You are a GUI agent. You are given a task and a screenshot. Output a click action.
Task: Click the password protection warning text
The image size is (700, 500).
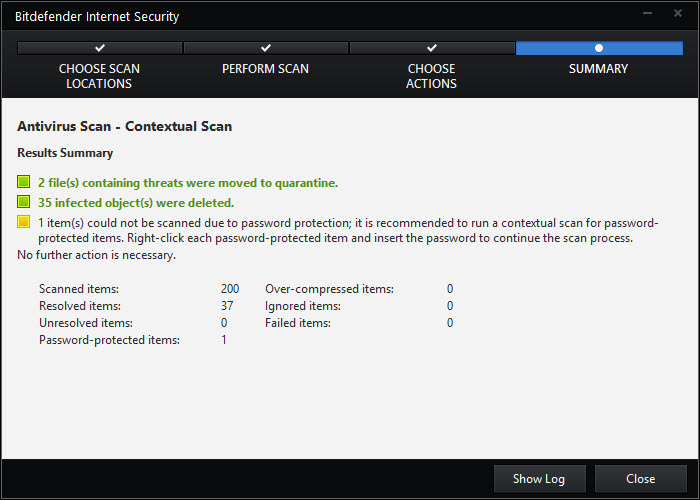(348, 230)
